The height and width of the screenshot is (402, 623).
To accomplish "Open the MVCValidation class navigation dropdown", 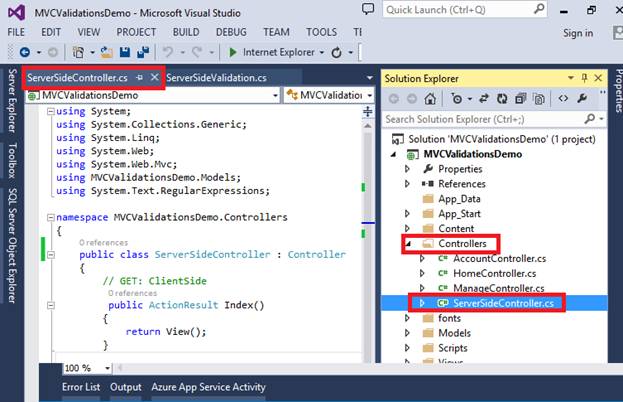I will (x=370, y=96).
